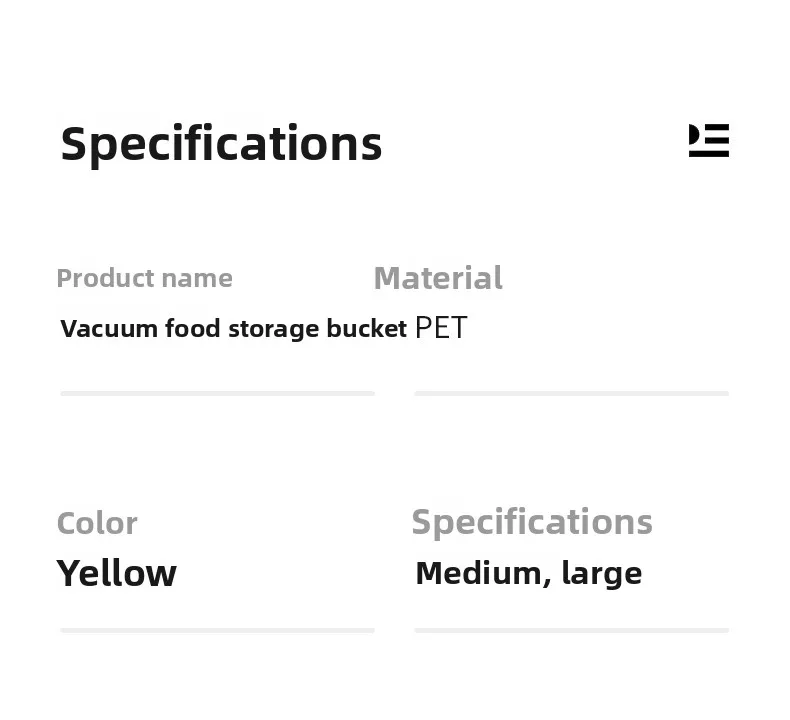The image size is (790, 720).
Task: Click the divider line under Medium, large
Action: 571,630
